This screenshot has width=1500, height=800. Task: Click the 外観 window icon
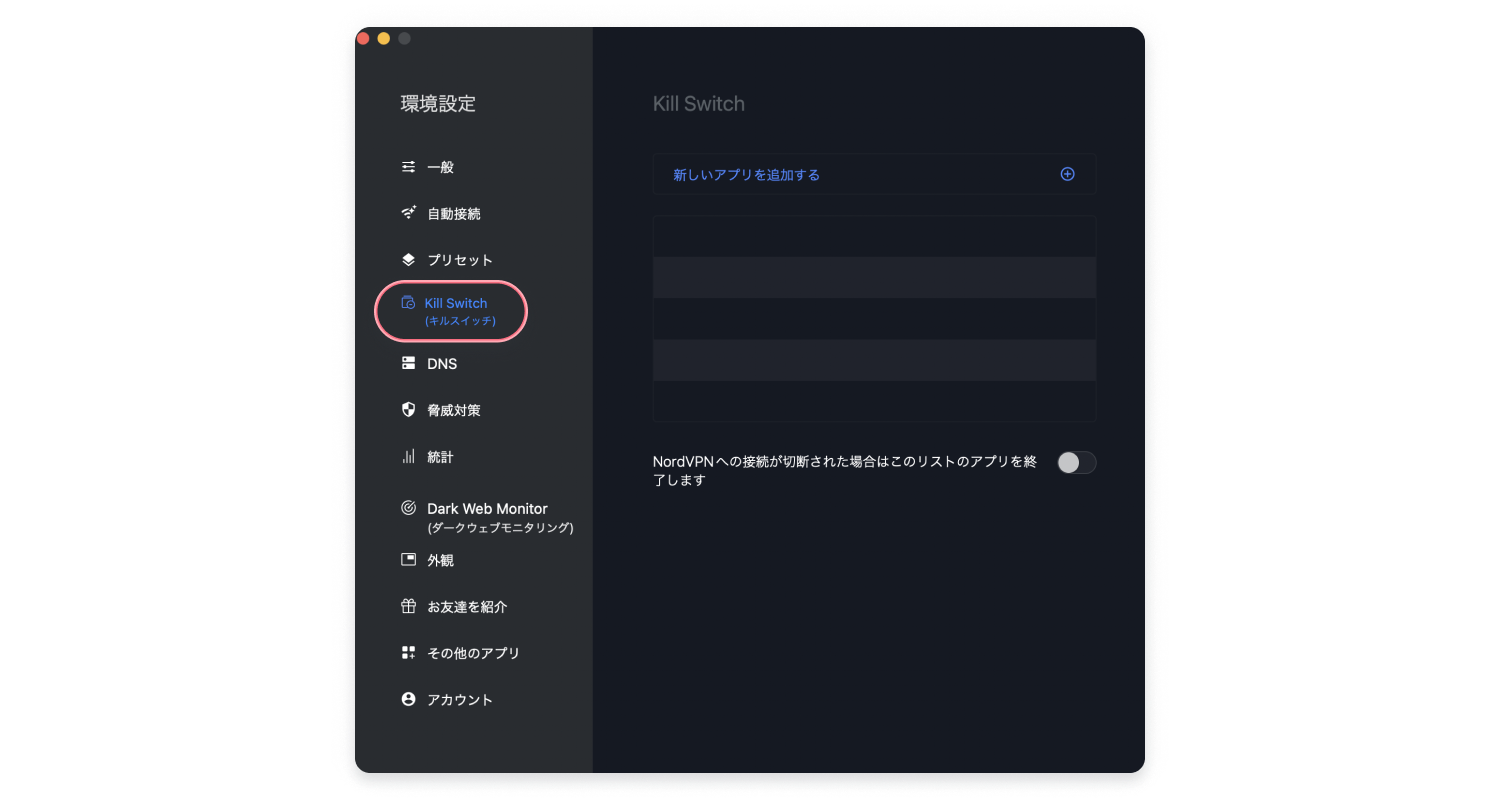[408, 560]
